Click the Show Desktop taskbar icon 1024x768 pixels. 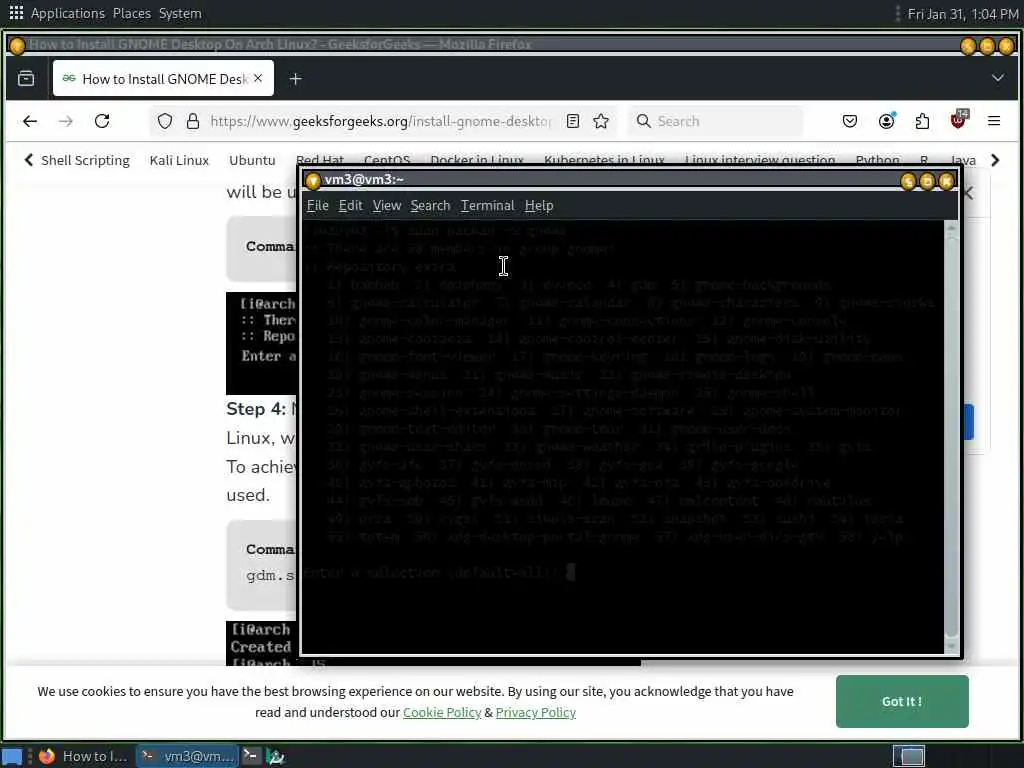click(12, 756)
